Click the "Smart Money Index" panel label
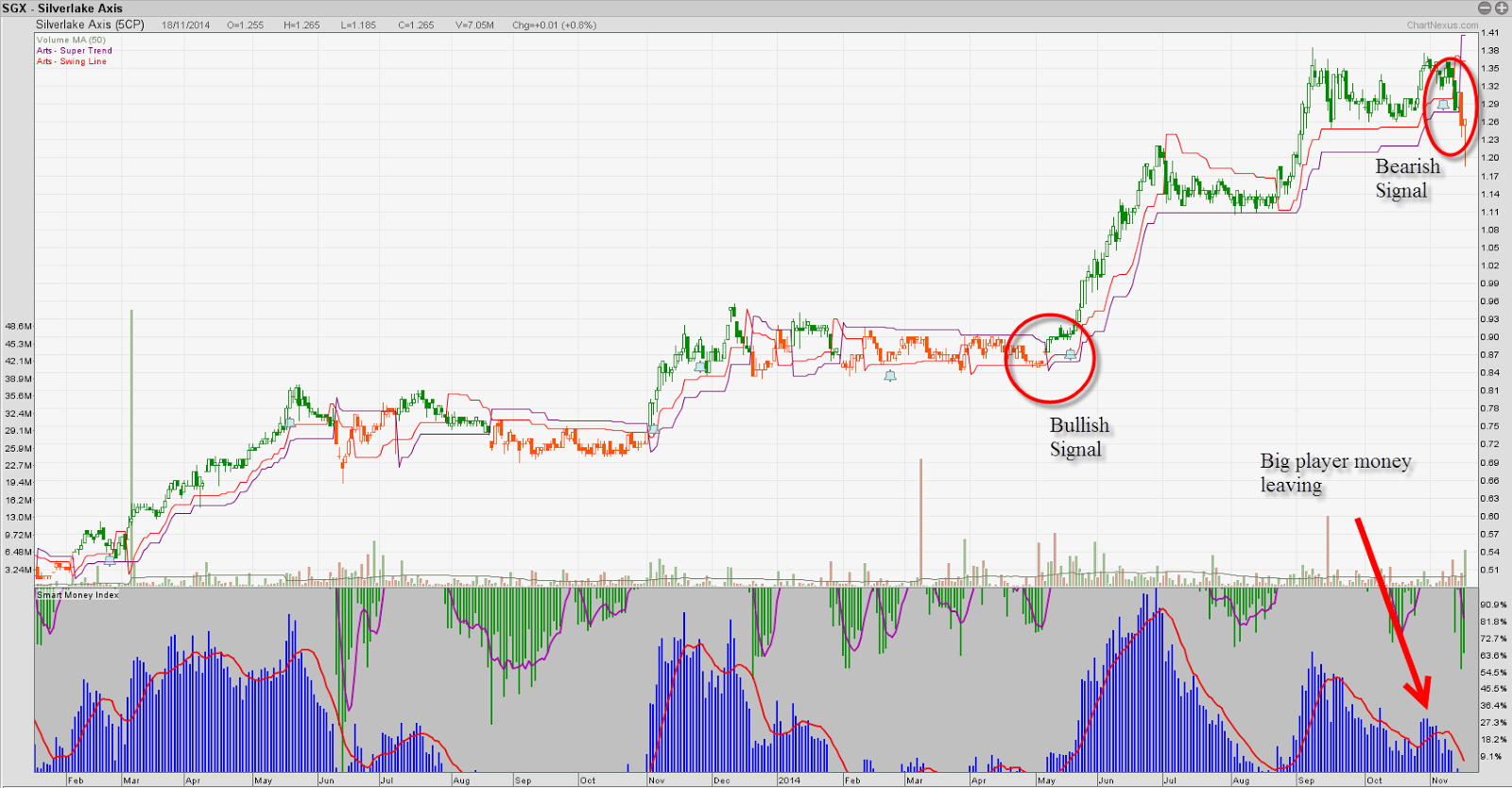Image resolution: width=1512 pixels, height=788 pixels. pos(77,595)
